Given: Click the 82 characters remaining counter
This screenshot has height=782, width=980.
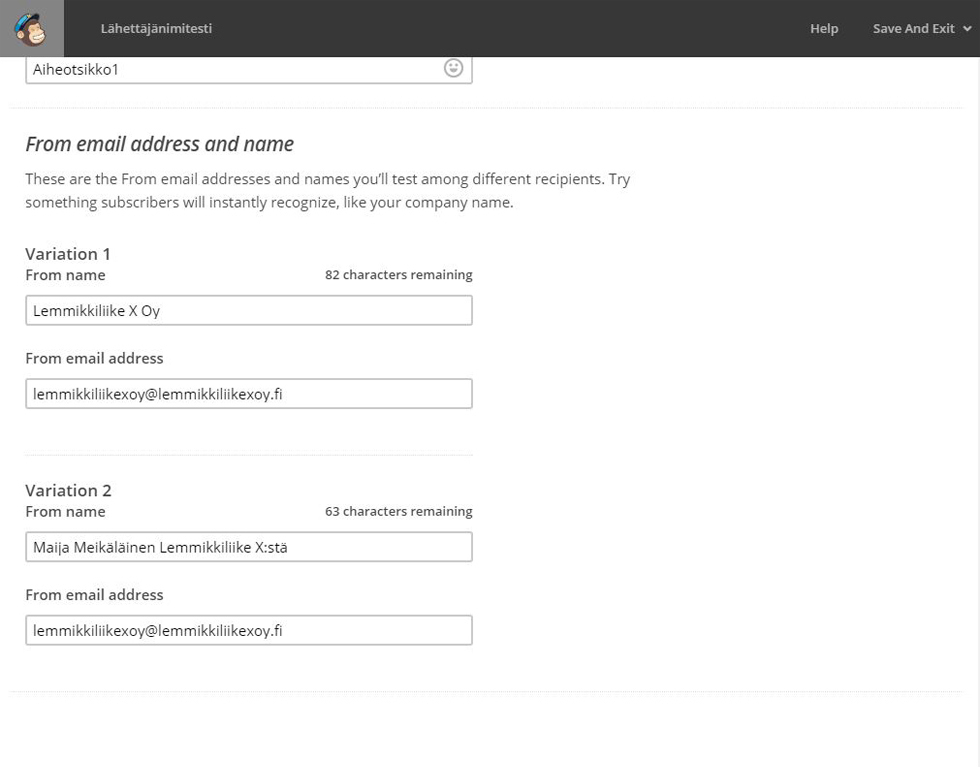Looking at the screenshot, I should coord(399,275).
